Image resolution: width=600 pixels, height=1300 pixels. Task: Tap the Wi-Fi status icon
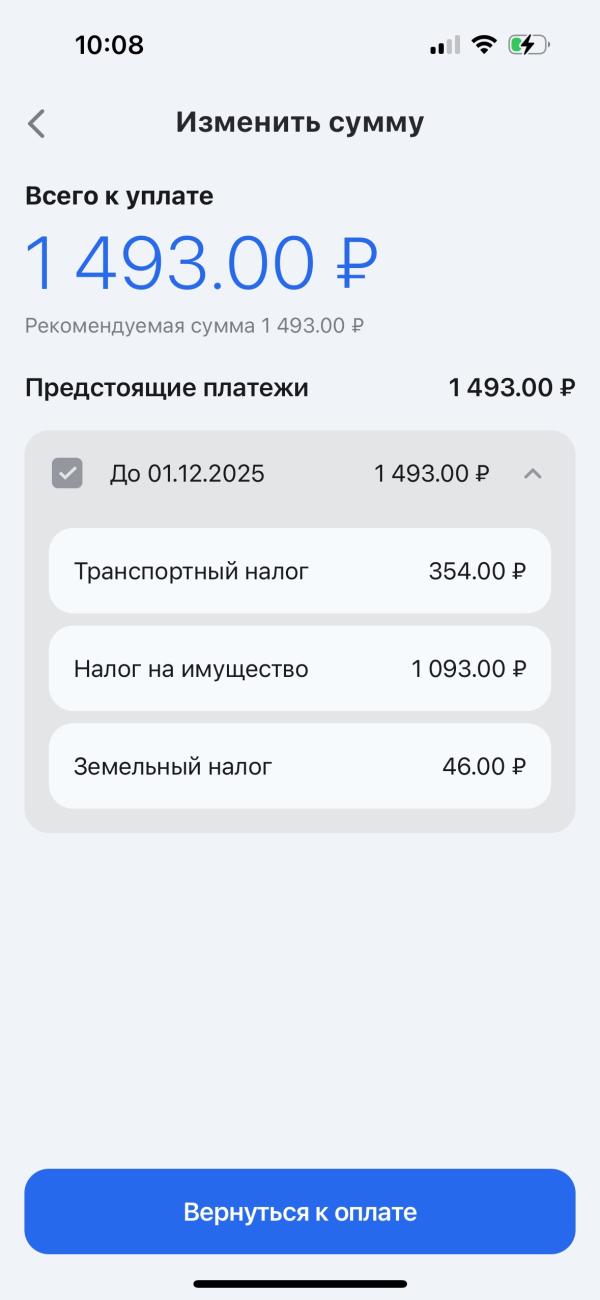[x=485, y=45]
